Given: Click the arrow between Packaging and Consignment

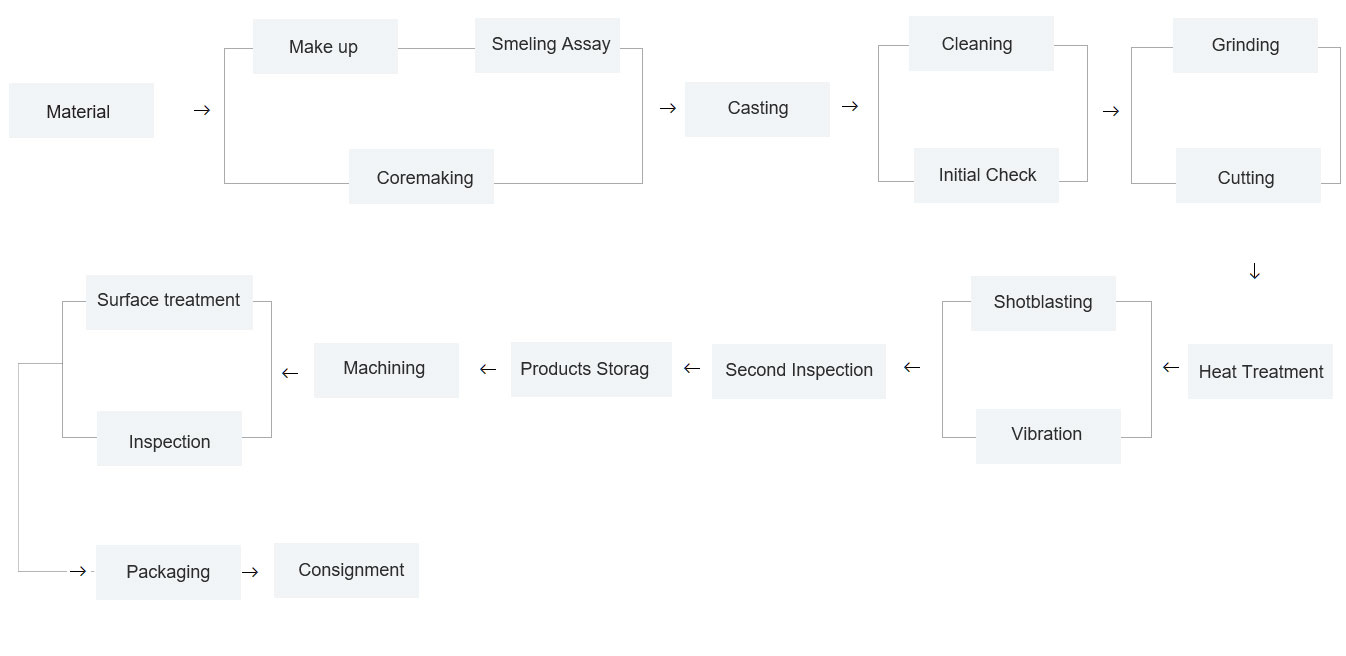Looking at the screenshot, I should click(x=250, y=572).
